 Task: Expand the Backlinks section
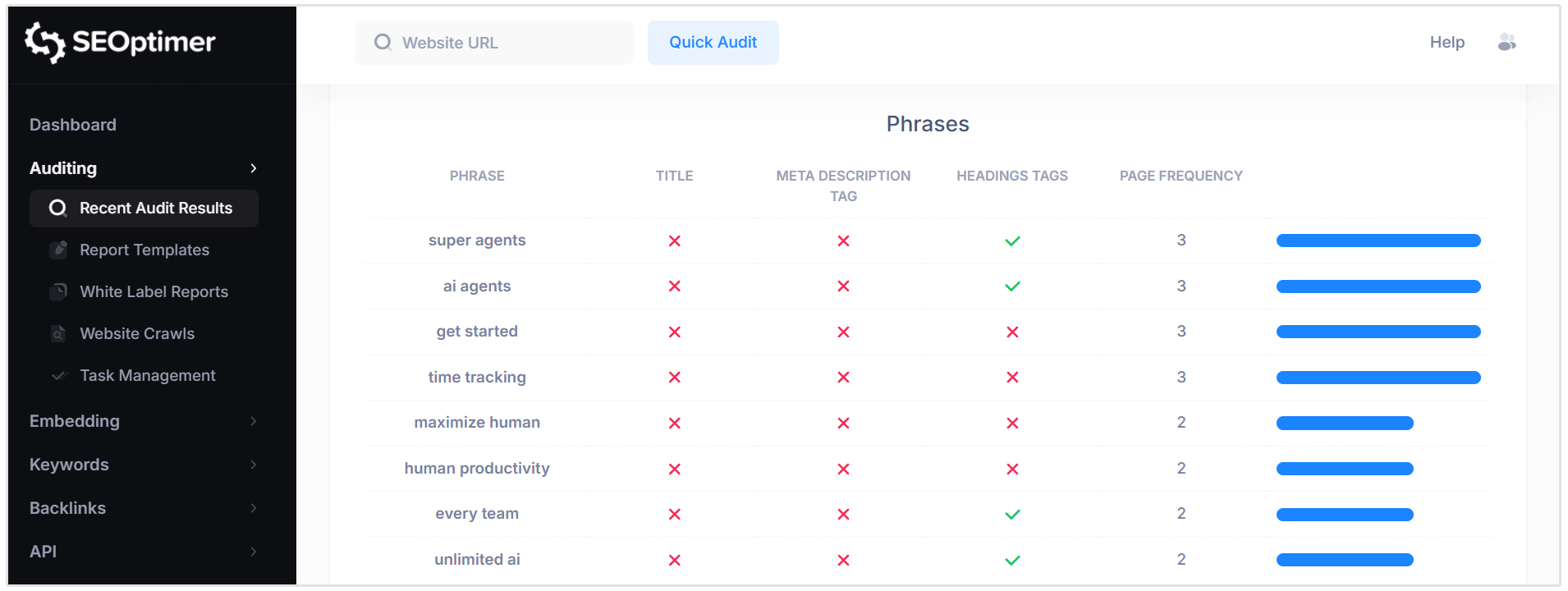[x=253, y=508]
